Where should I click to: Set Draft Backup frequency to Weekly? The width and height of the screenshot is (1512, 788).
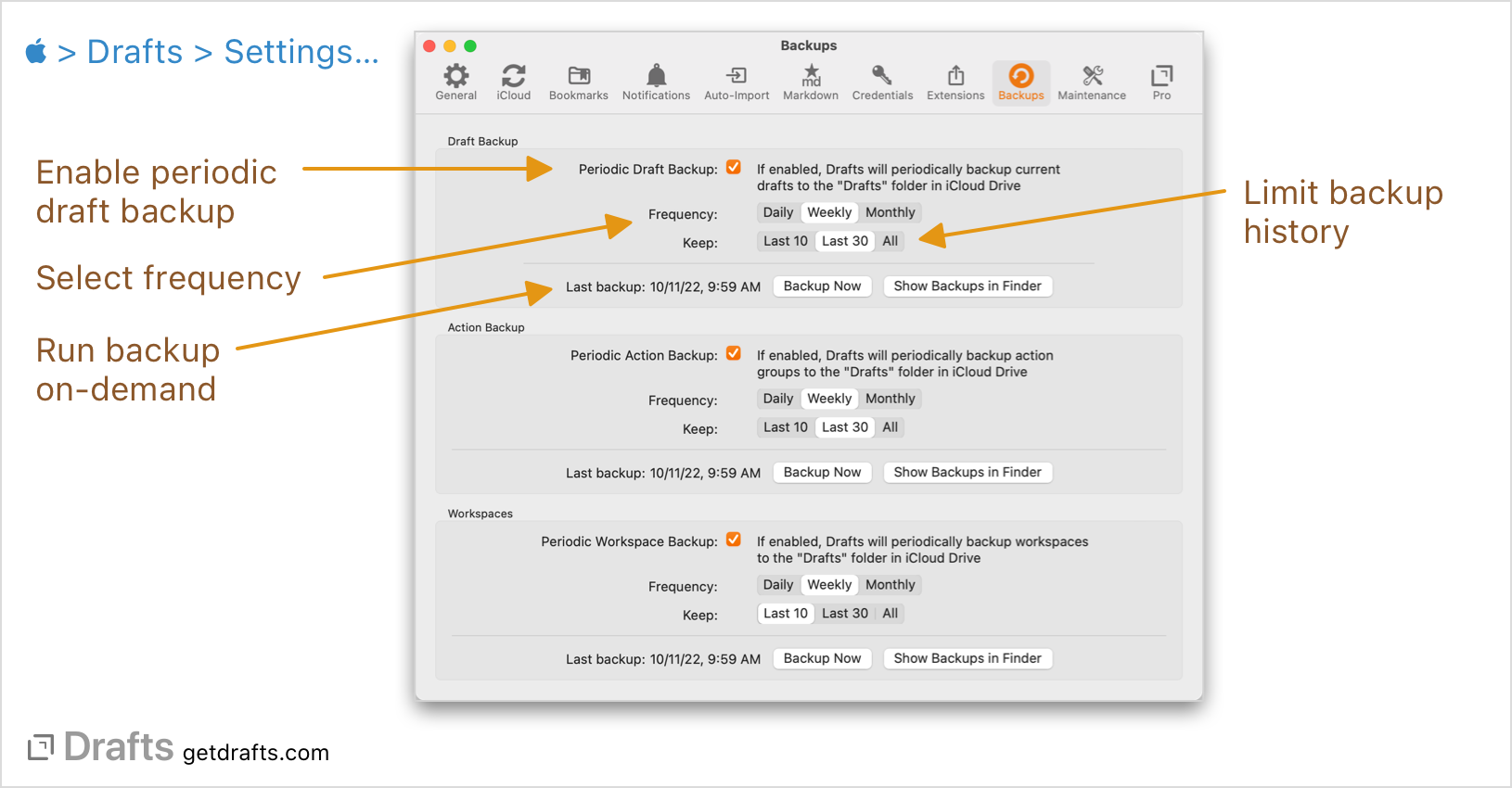829,212
